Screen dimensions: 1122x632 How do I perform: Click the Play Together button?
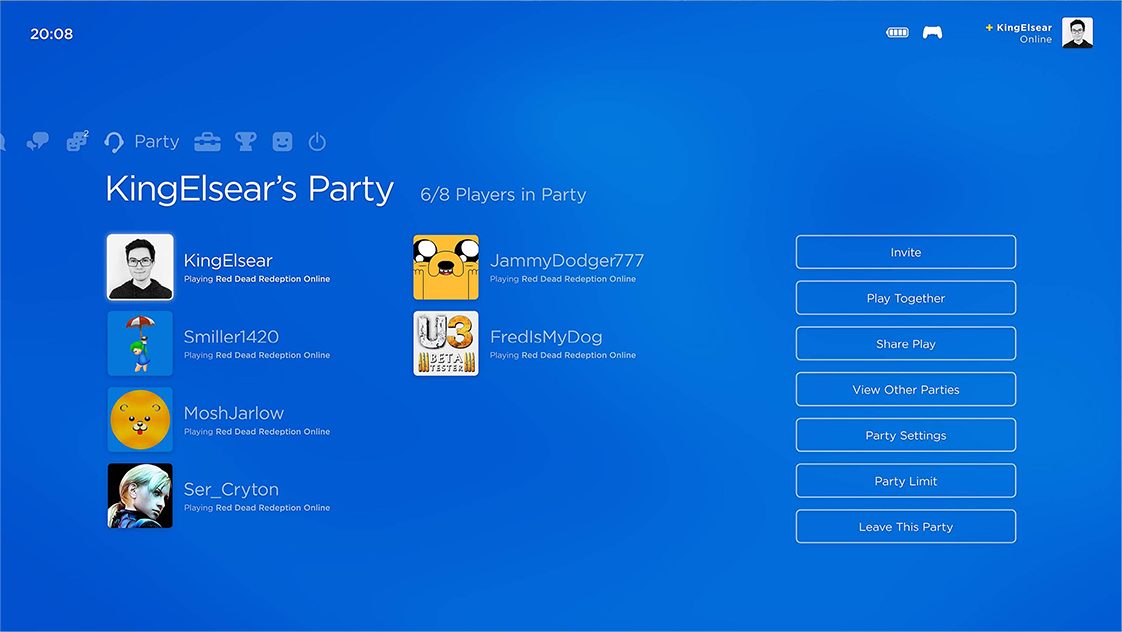[905, 298]
